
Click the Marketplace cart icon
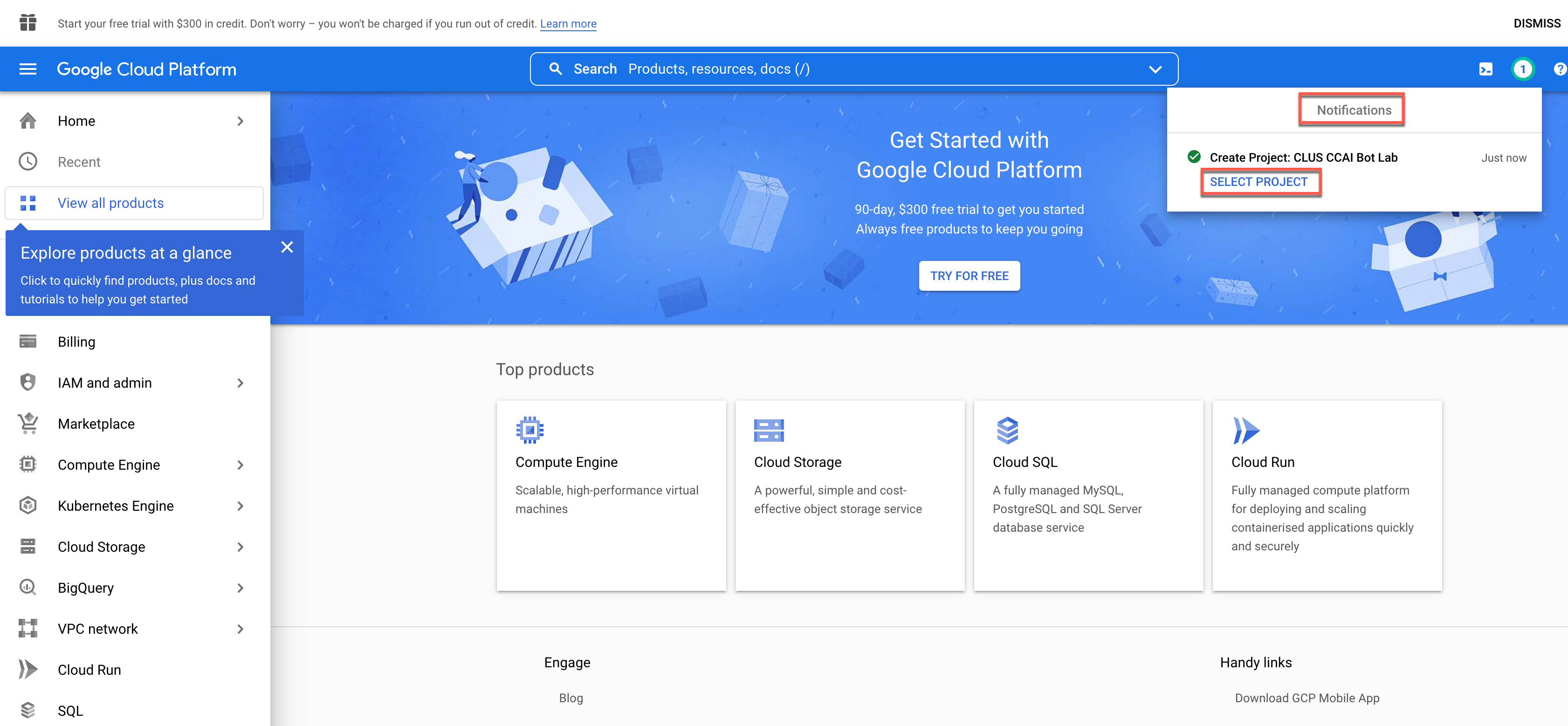(28, 424)
